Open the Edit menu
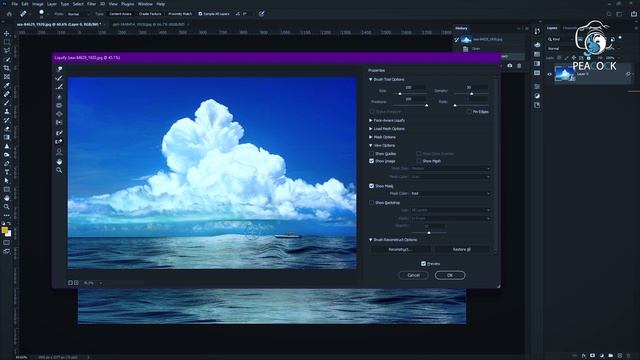The width and height of the screenshot is (640, 360). pyautogui.click(x=25, y=4)
